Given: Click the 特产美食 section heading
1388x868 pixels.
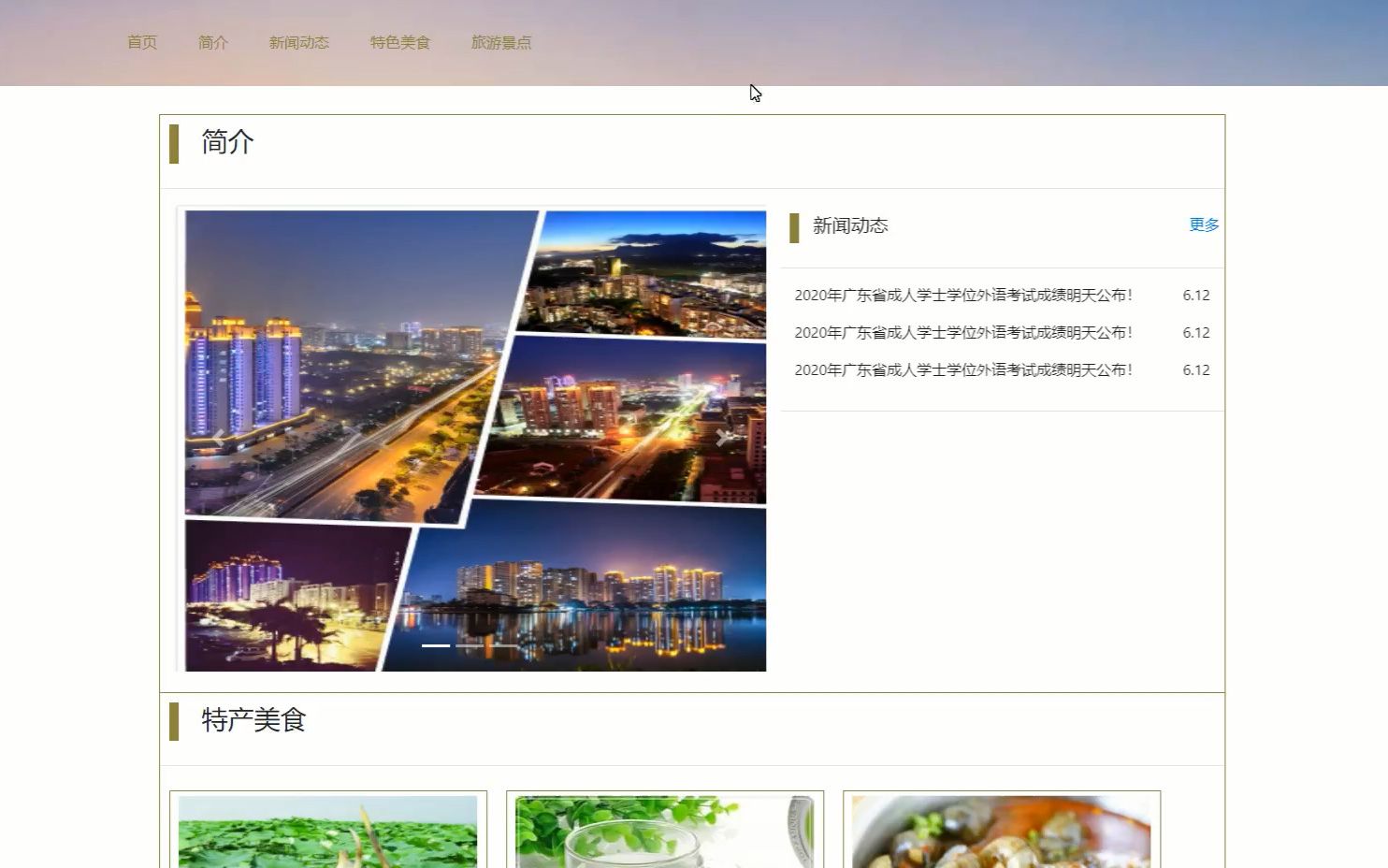Looking at the screenshot, I should 253,720.
